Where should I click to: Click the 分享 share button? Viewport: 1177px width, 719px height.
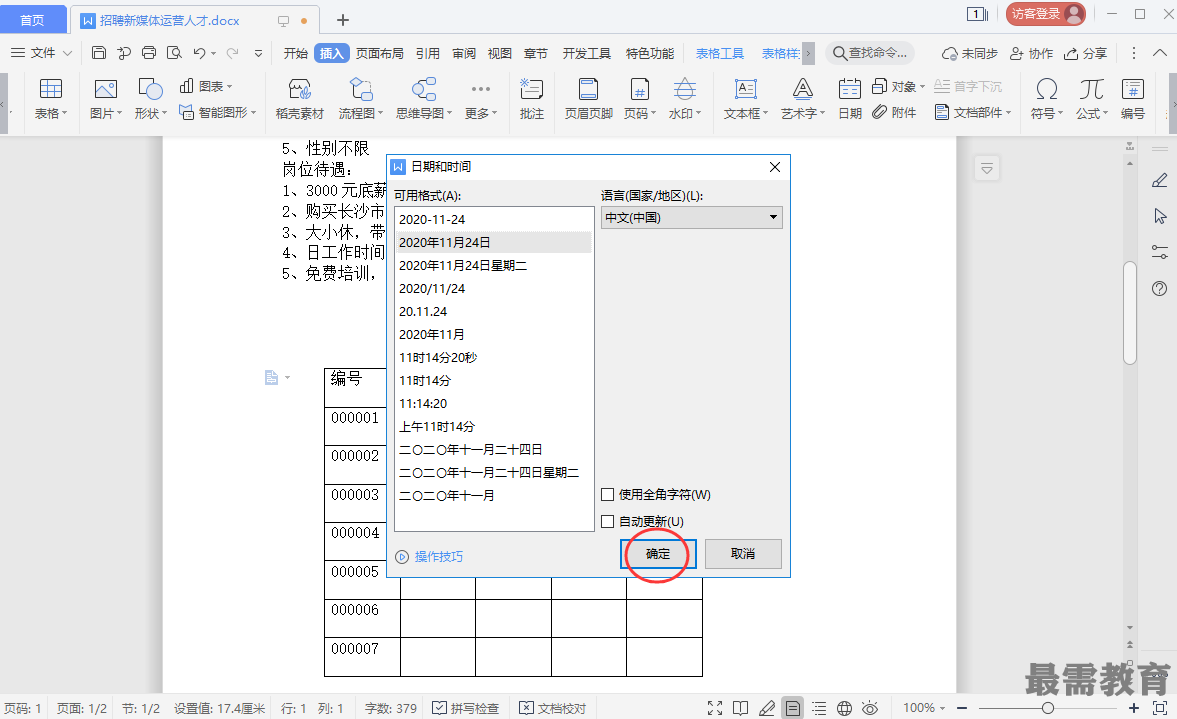(1085, 53)
